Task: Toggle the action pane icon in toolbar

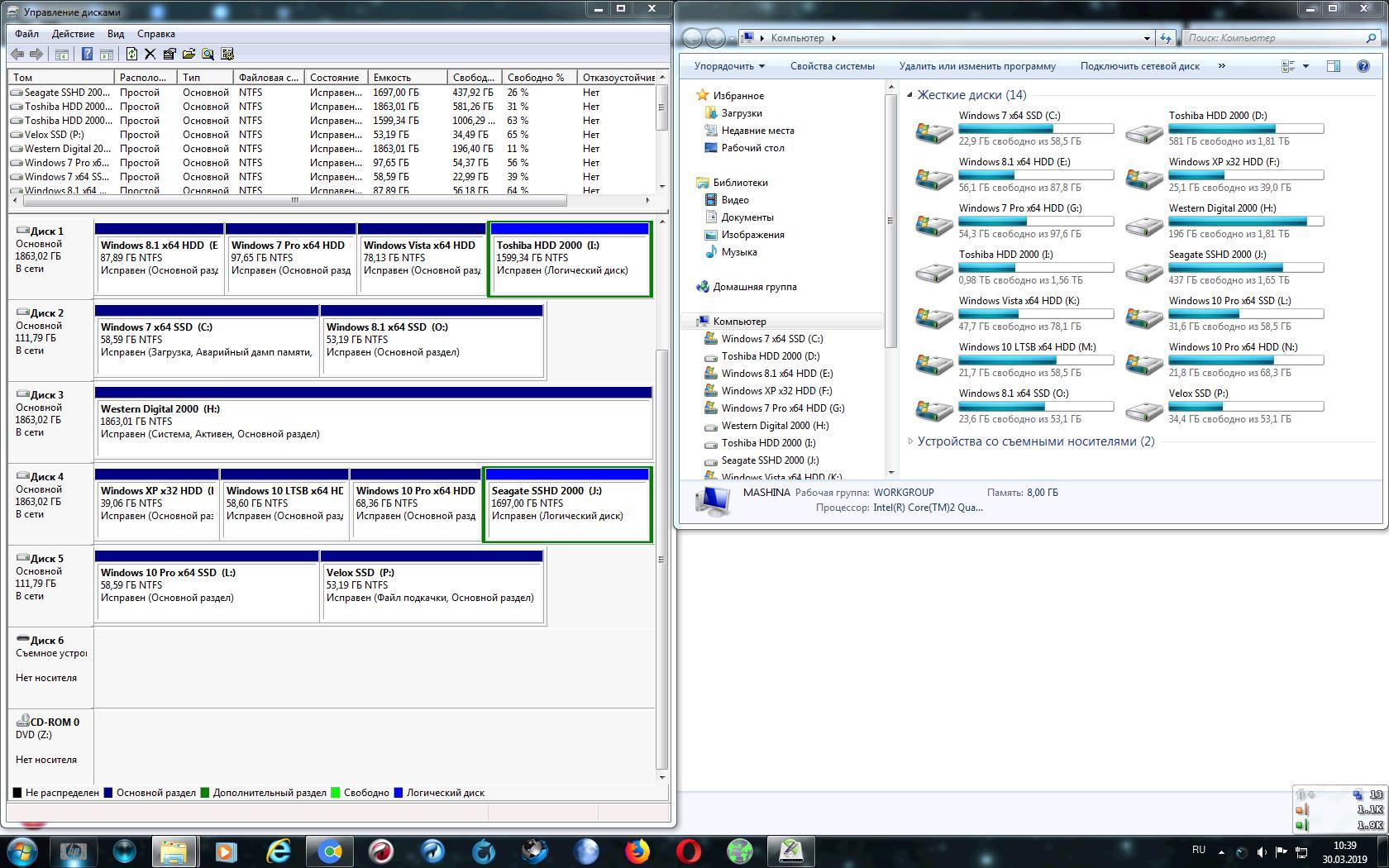Action: (x=106, y=55)
